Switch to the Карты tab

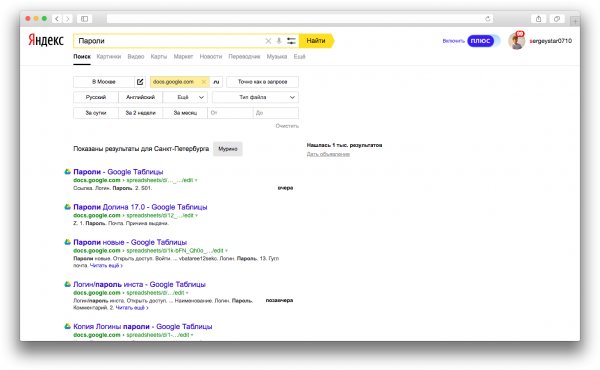[159, 56]
